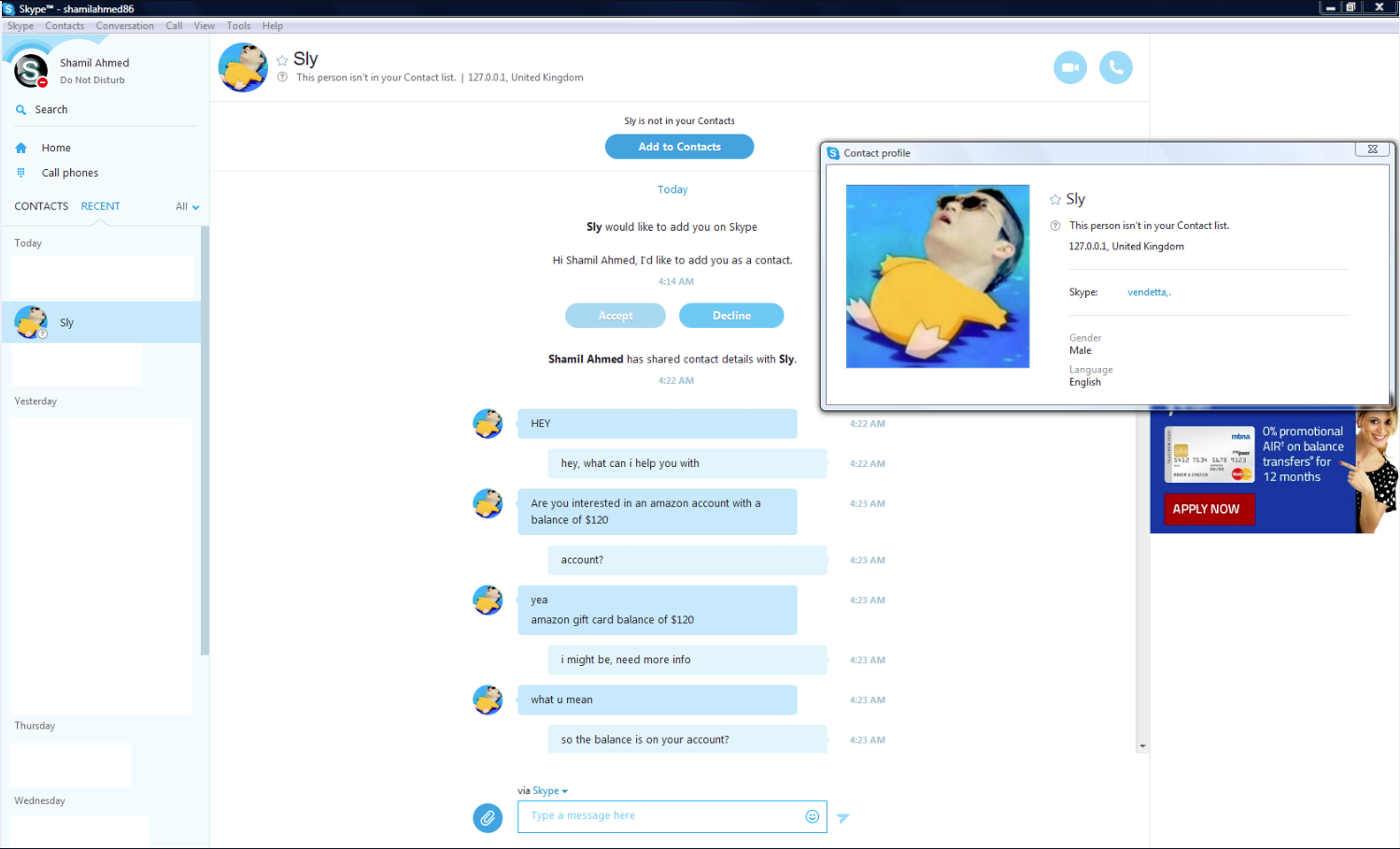
Task: Click Sly's avatar beside 'what u mean'
Action: (488, 700)
